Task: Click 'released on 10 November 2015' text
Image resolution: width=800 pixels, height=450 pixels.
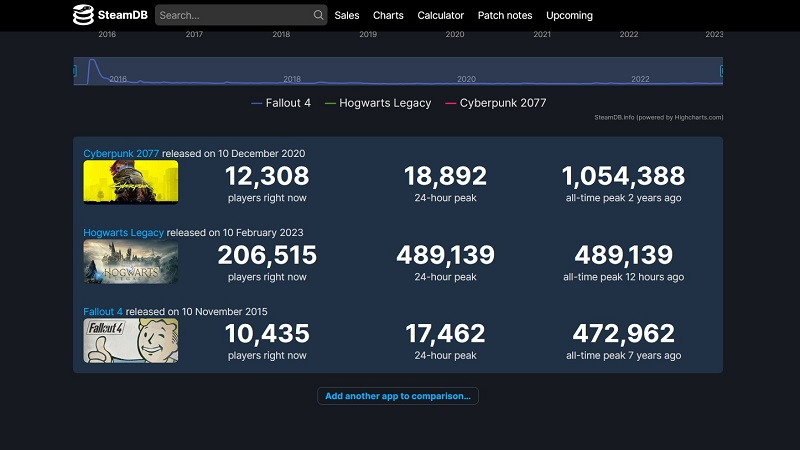Action: click(x=196, y=312)
